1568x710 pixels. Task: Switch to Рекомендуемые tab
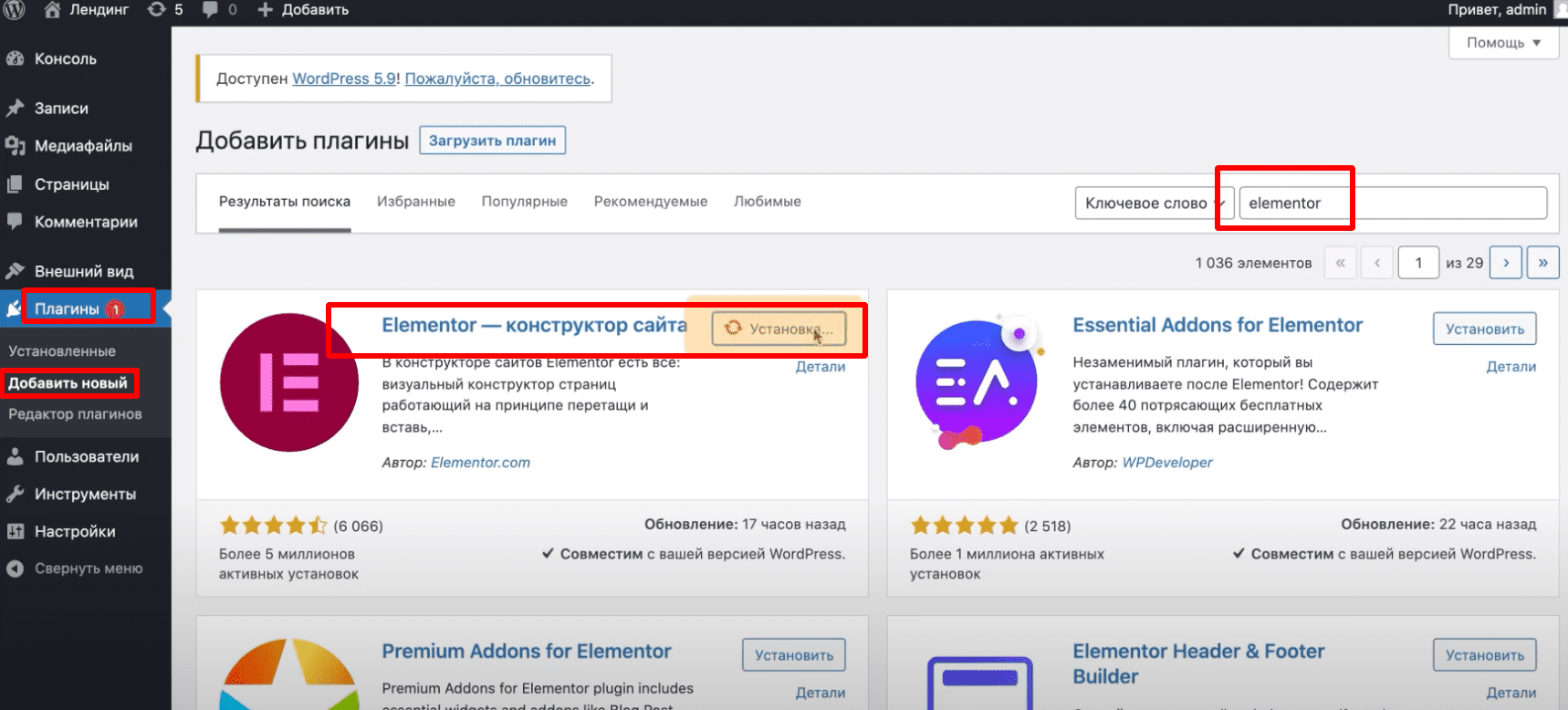(651, 202)
